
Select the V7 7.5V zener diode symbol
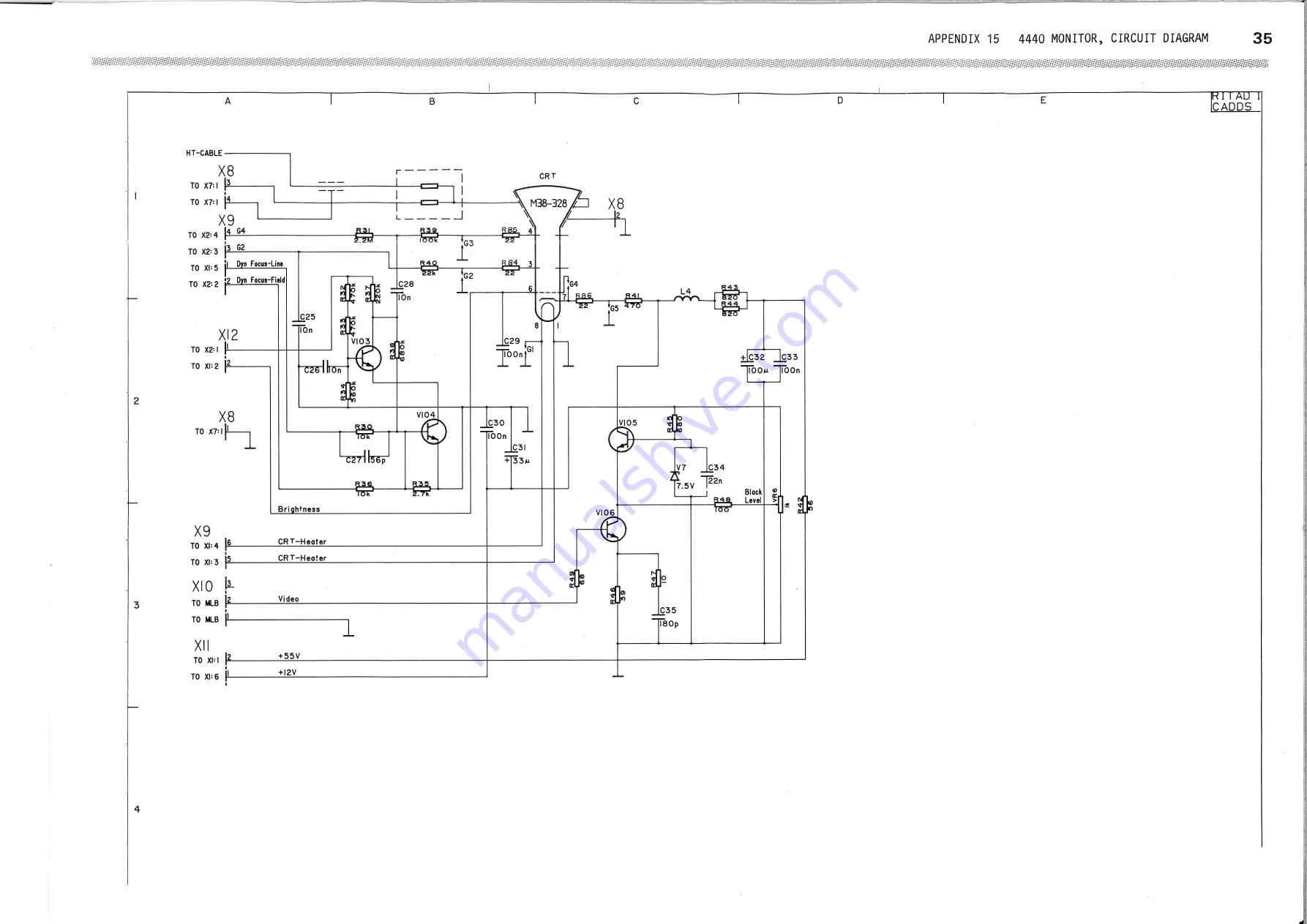[675, 476]
